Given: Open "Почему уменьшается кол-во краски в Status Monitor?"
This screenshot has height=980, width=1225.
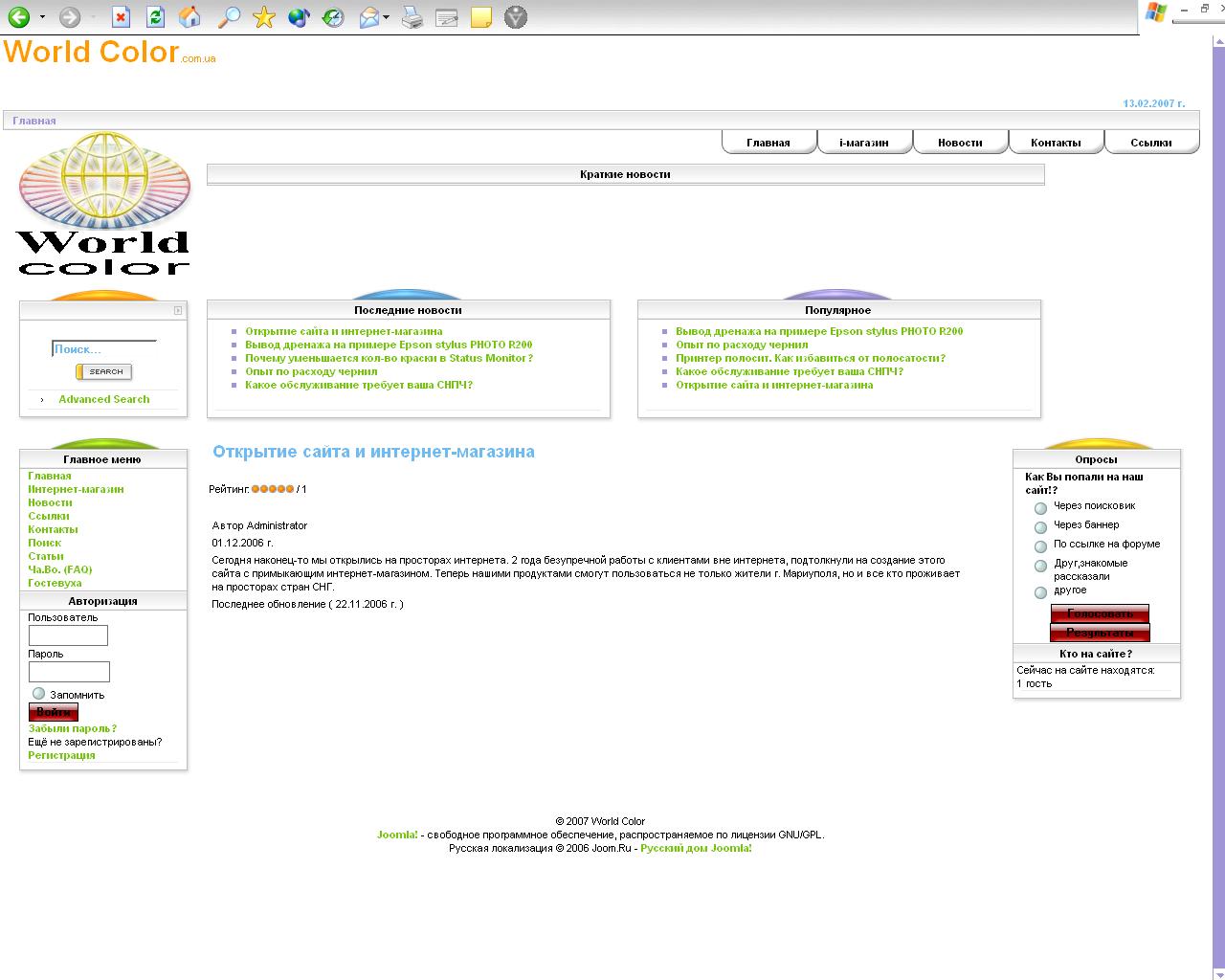Looking at the screenshot, I should point(389,358).
